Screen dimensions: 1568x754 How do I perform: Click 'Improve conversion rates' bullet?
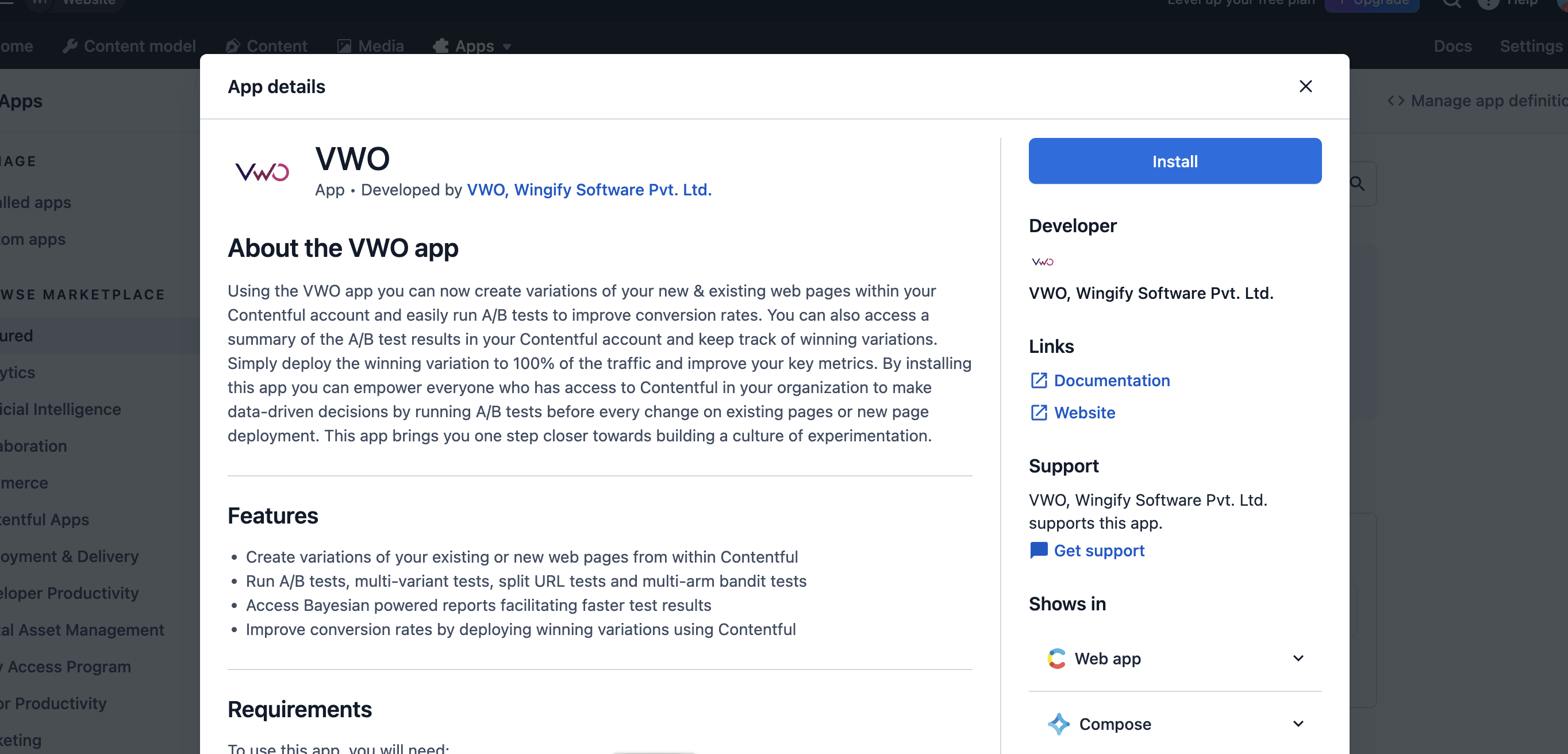tap(520, 629)
